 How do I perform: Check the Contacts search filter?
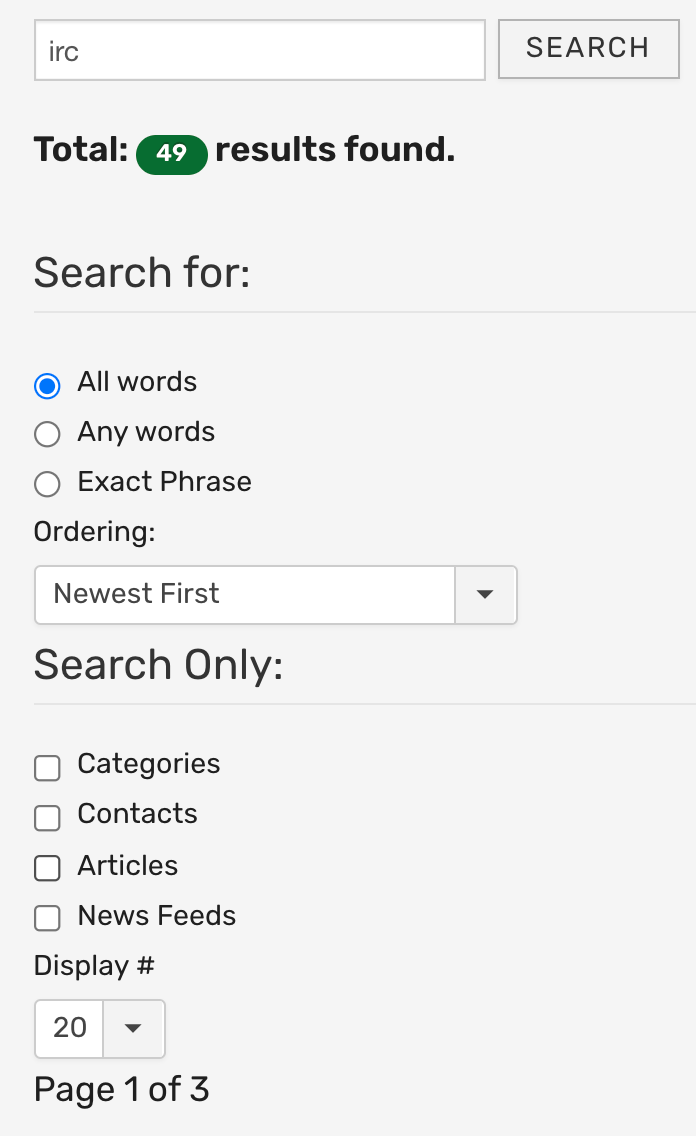[x=47, y=818]
